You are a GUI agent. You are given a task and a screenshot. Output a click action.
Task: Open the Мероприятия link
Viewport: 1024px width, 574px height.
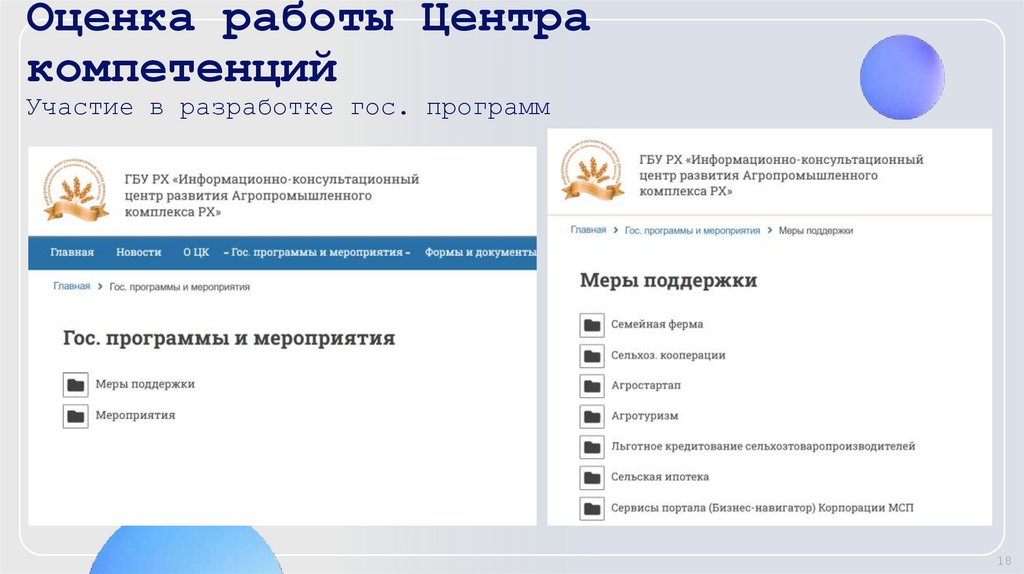point(135,415)
